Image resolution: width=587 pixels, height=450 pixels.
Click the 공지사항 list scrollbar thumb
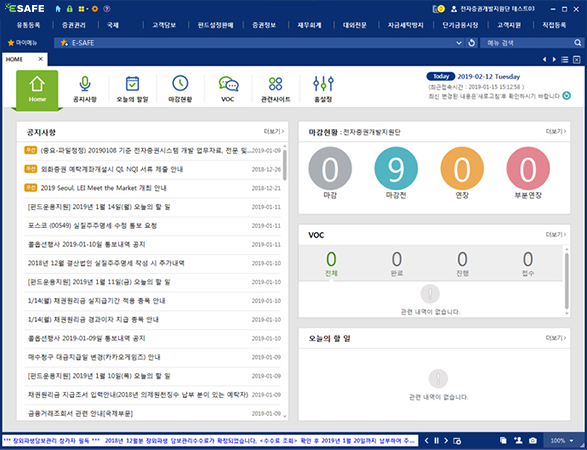(x=285, y=165)
